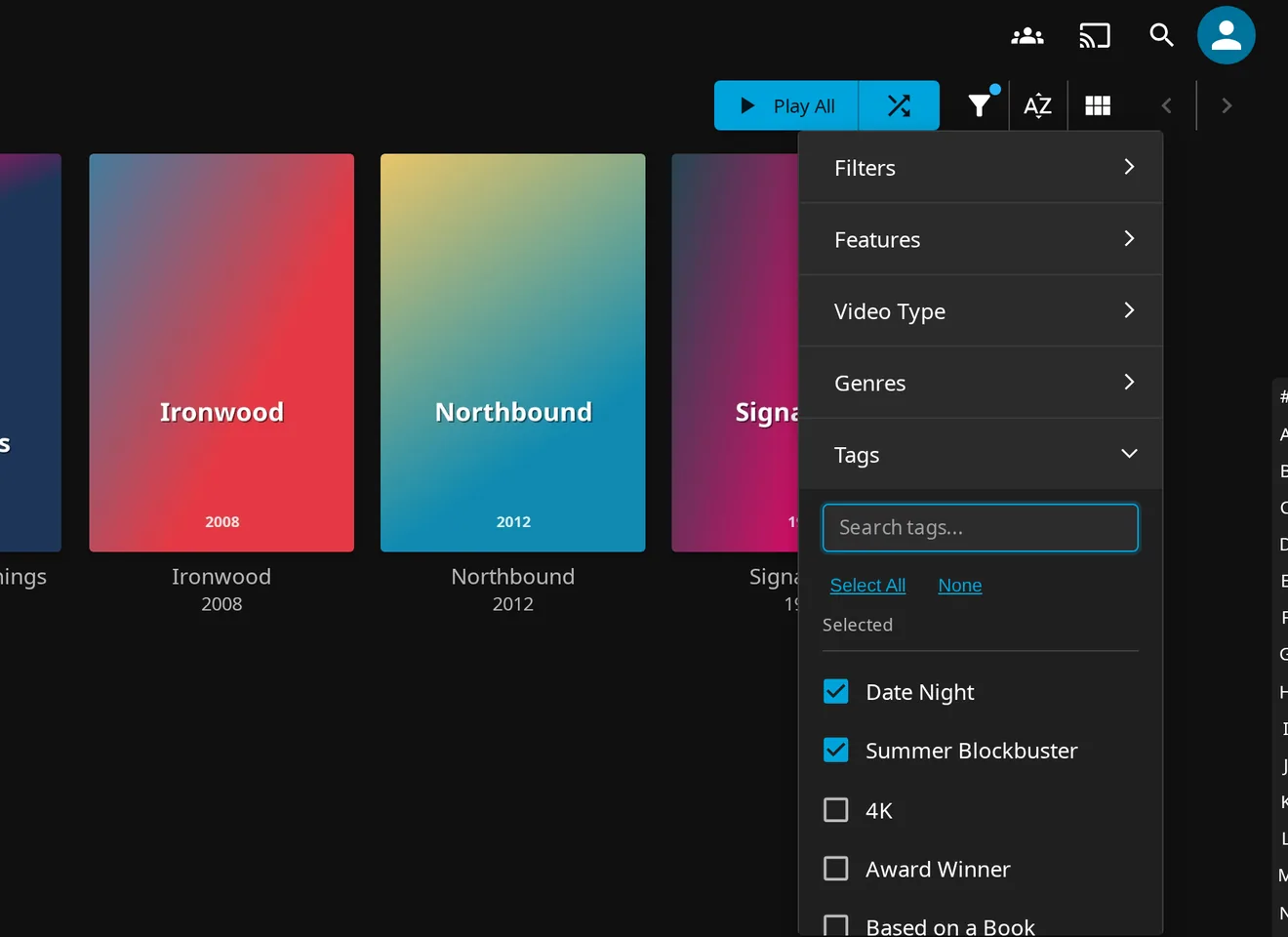
Task: Open the Ironwood movie poster
Action: tap(221, 352)
